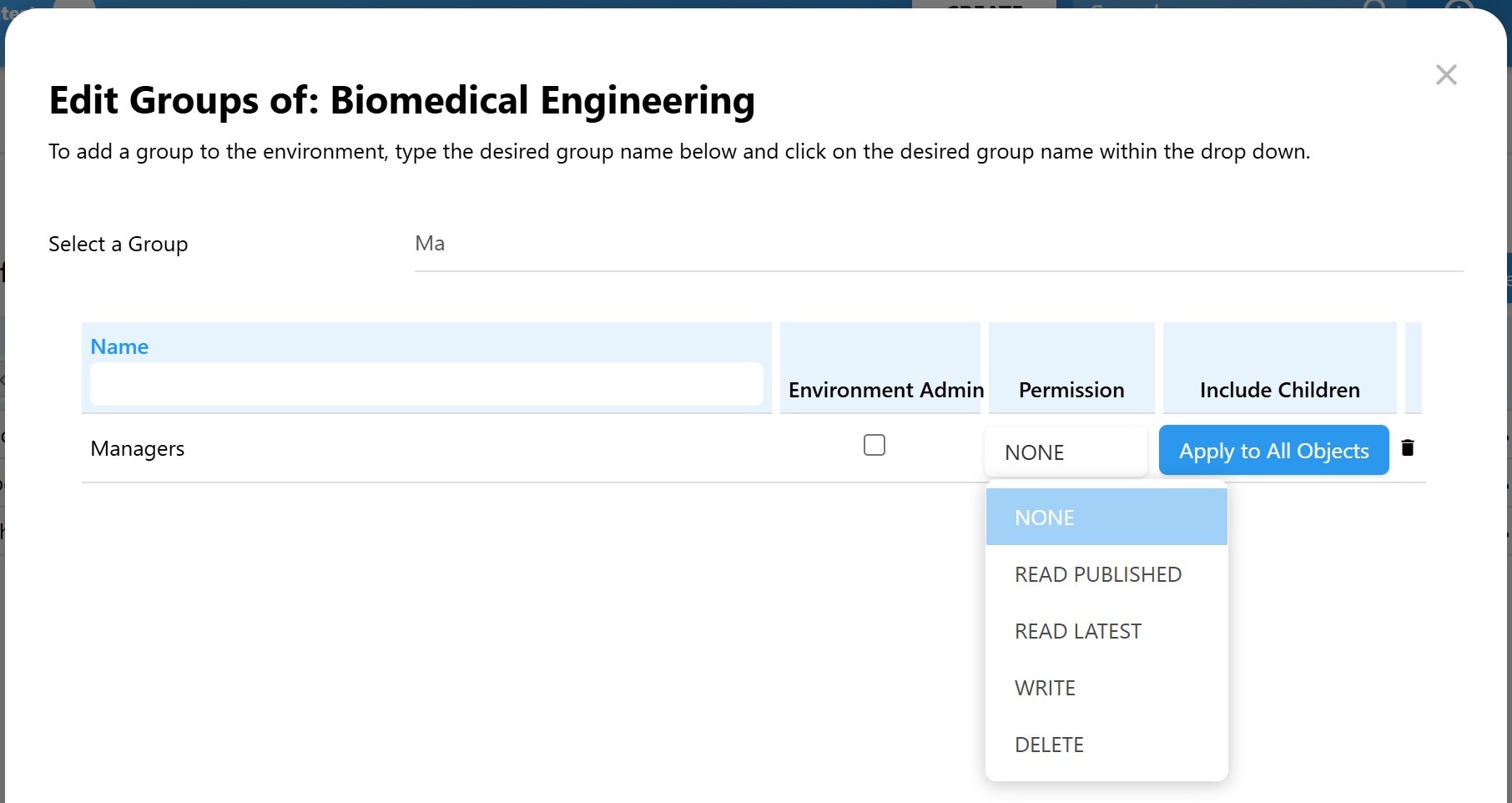Viewport: 1512px width, 803px height.
Task: Sort by the Name column header
Action: 119,346
